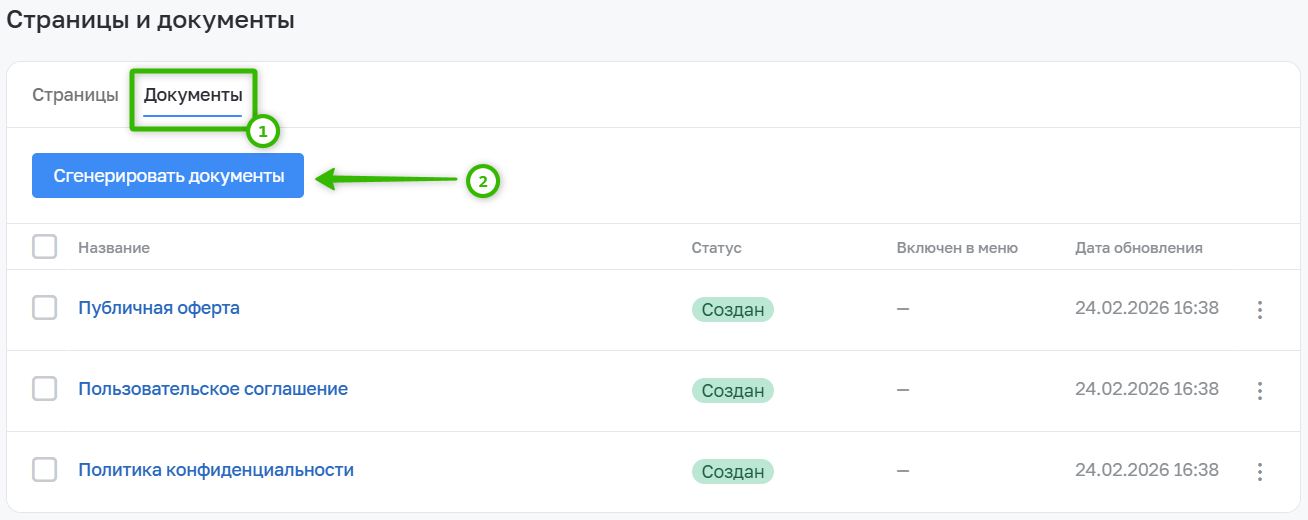Switch to the Страницы tab
The width and height of the screenshot is (1308, 520).
(75, 96)
